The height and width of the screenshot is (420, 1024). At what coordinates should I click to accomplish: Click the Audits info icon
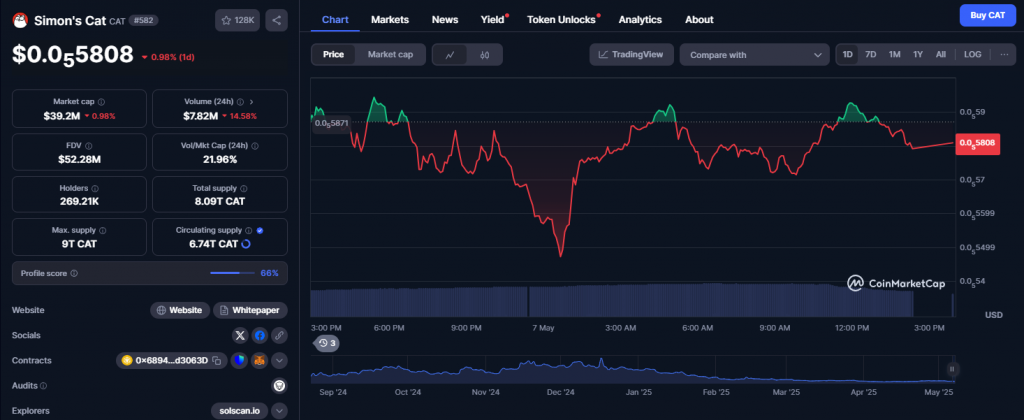click(44, 386)
